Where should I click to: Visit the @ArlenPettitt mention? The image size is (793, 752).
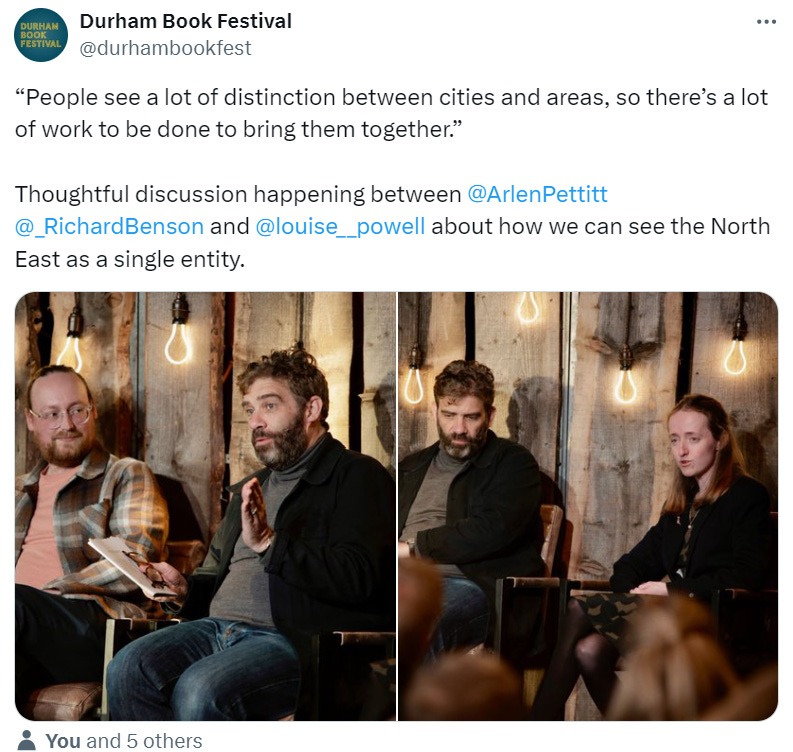[537, 194]
